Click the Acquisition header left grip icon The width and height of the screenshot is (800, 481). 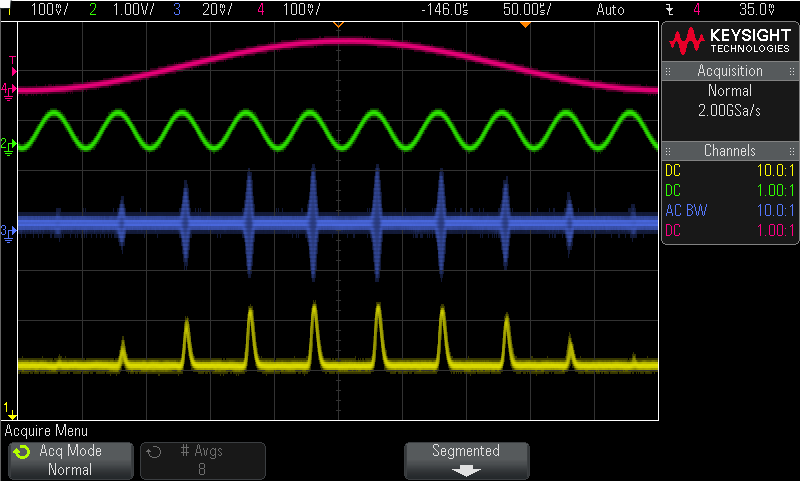668,71
